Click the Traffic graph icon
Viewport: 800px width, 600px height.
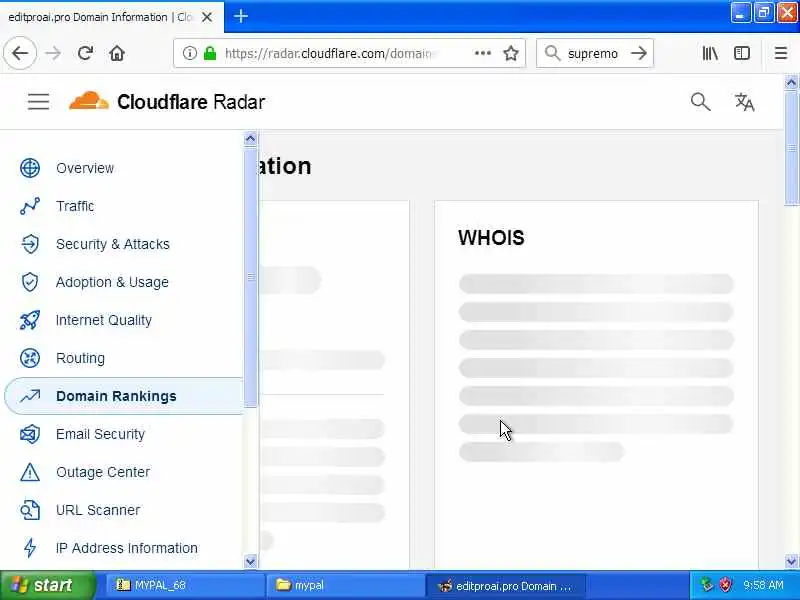pyautogui.click(x=30, y=206)
